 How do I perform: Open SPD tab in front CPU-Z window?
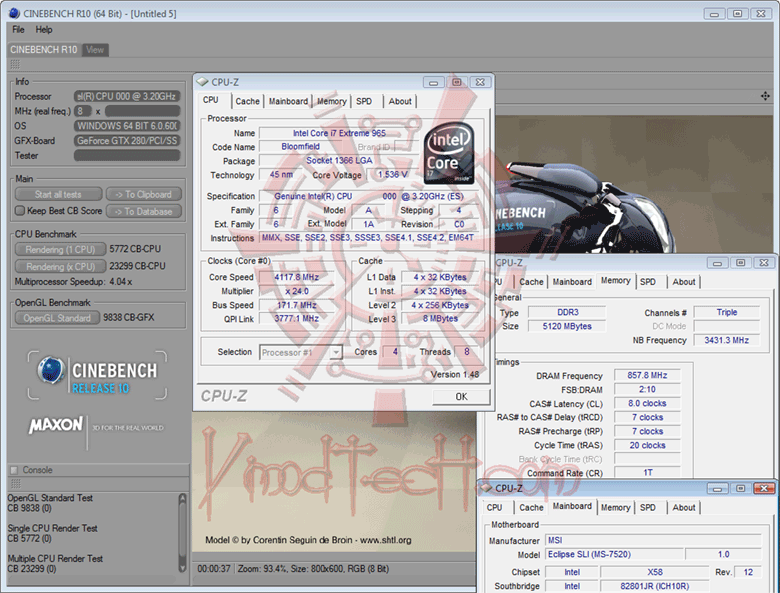pos(364,101)
